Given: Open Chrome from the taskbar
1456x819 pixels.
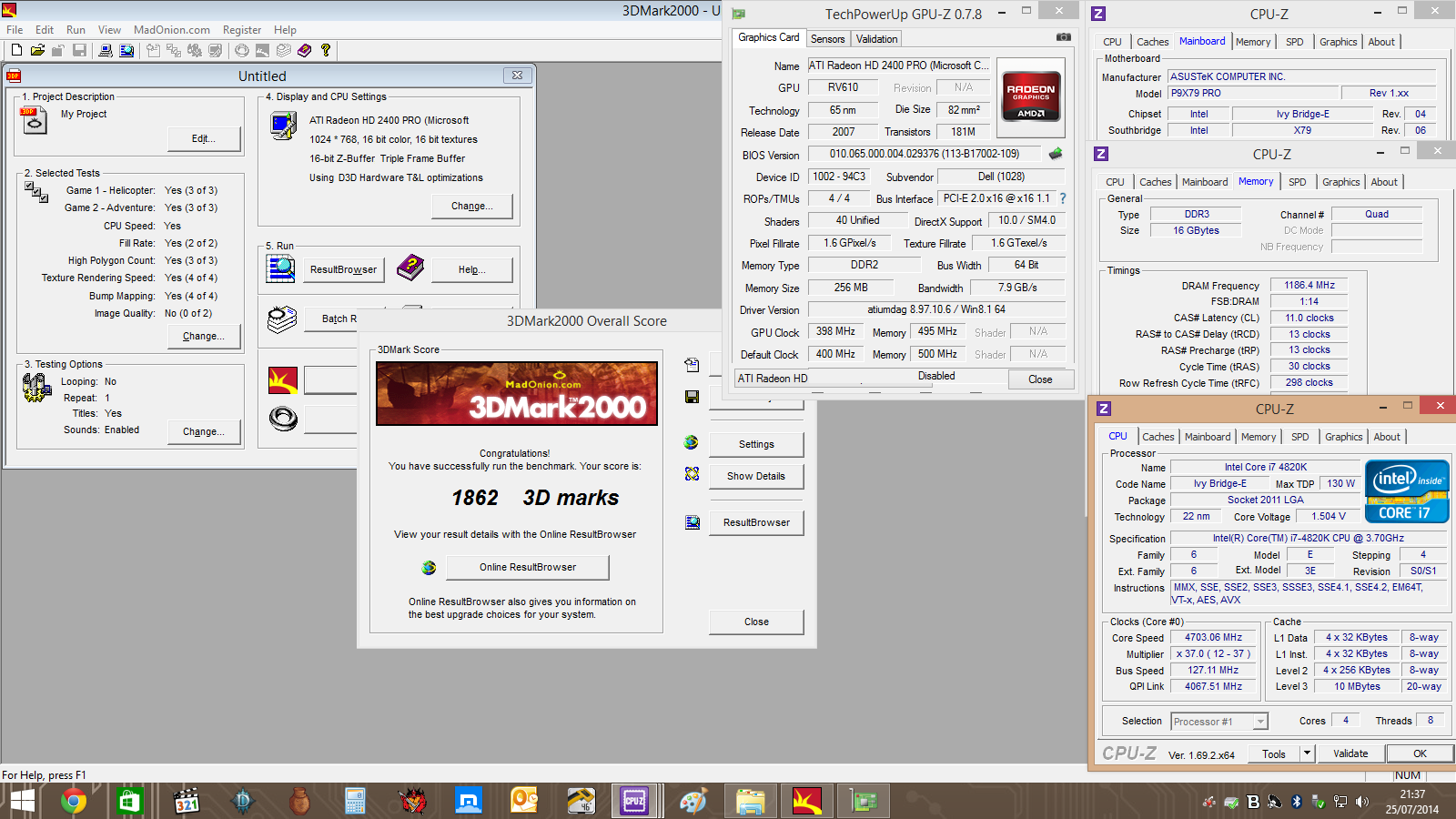Looking at the screenshot, I should (x=74, y=801).
